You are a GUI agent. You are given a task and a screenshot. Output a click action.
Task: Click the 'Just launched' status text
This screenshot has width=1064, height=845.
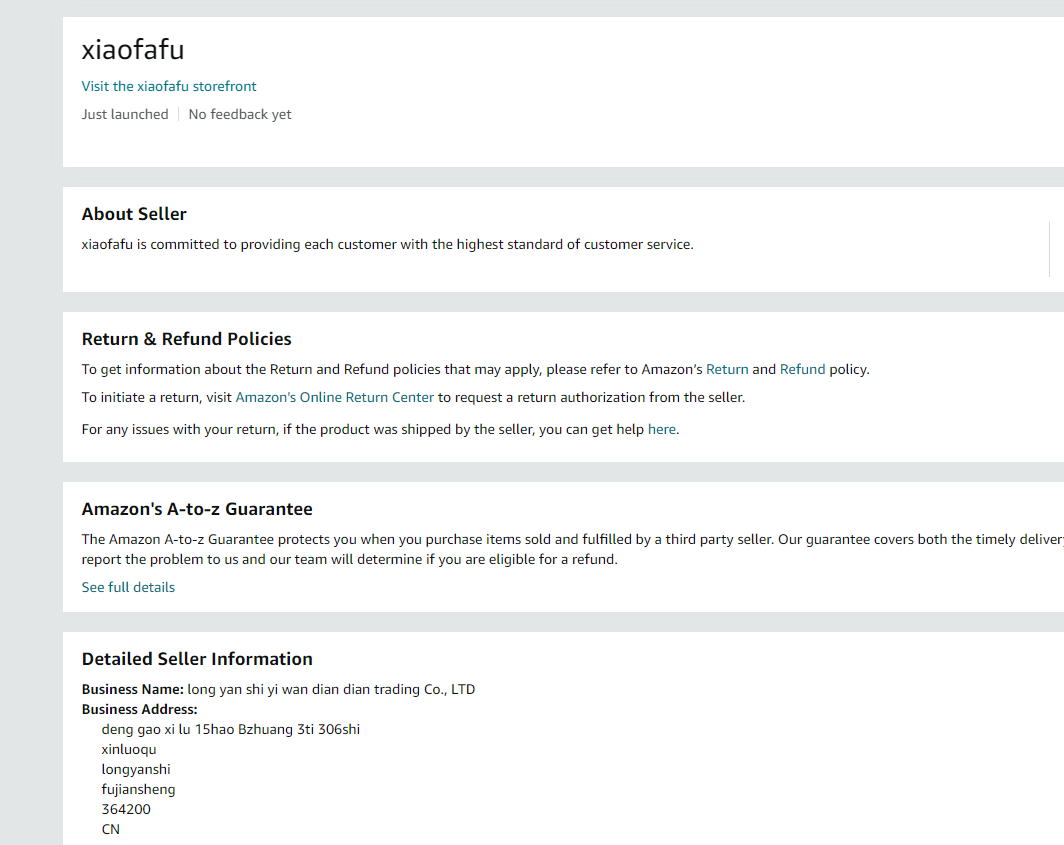[125, 114]
